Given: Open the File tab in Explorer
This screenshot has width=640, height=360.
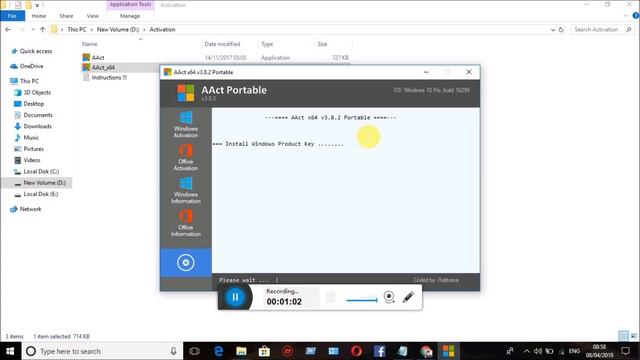Looking at the screenshot, I should coord(12,16).
